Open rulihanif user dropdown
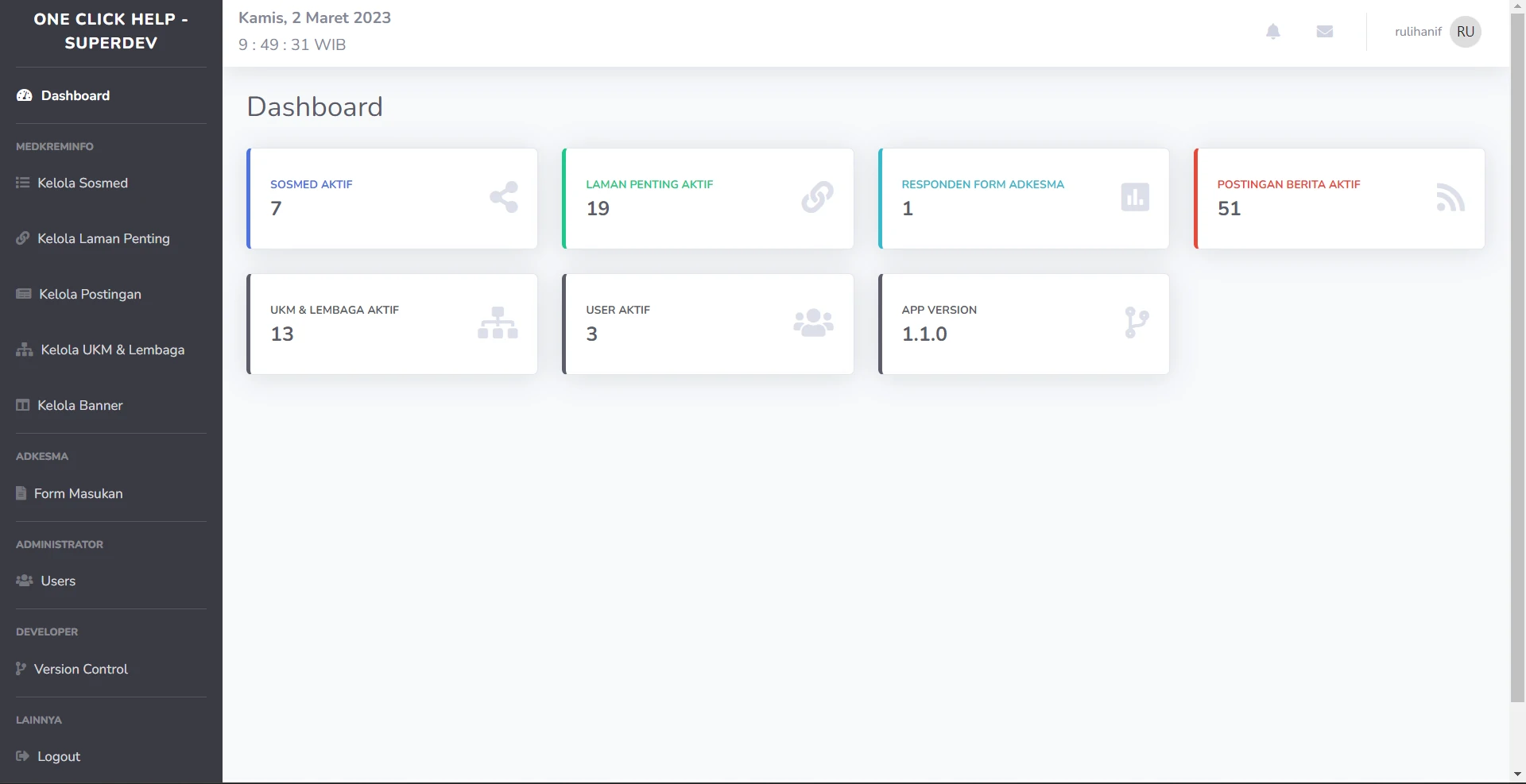Image resolution: width=1526 pixels, height=784 pixels. tap(1418, 32)
